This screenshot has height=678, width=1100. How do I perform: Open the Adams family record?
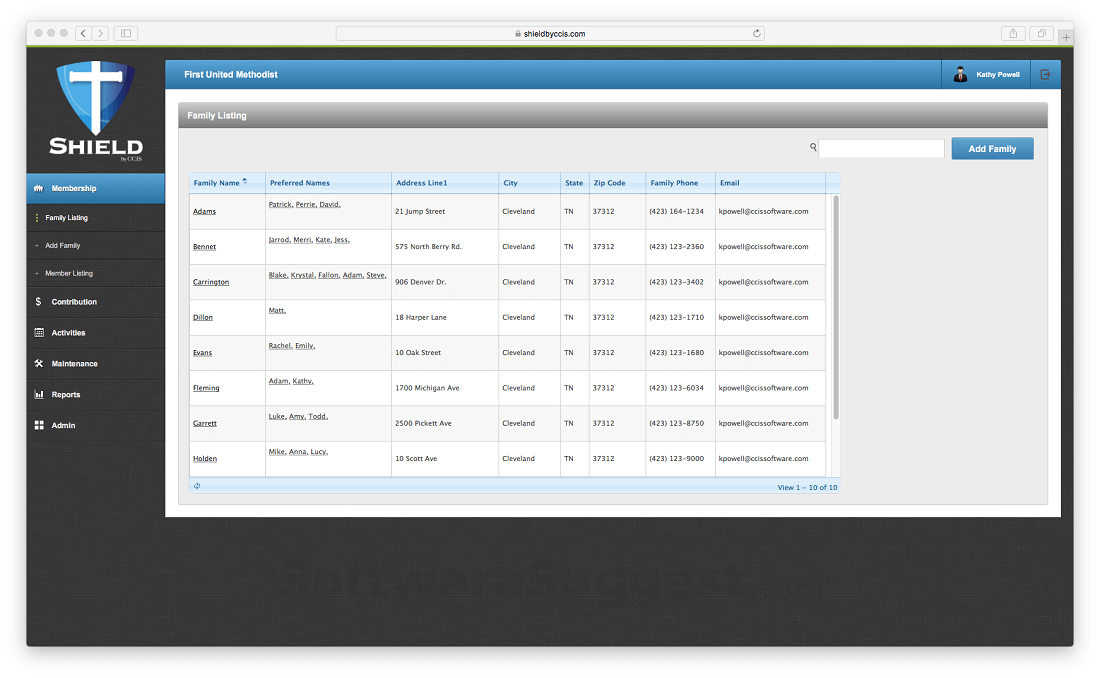click(204, 211)
